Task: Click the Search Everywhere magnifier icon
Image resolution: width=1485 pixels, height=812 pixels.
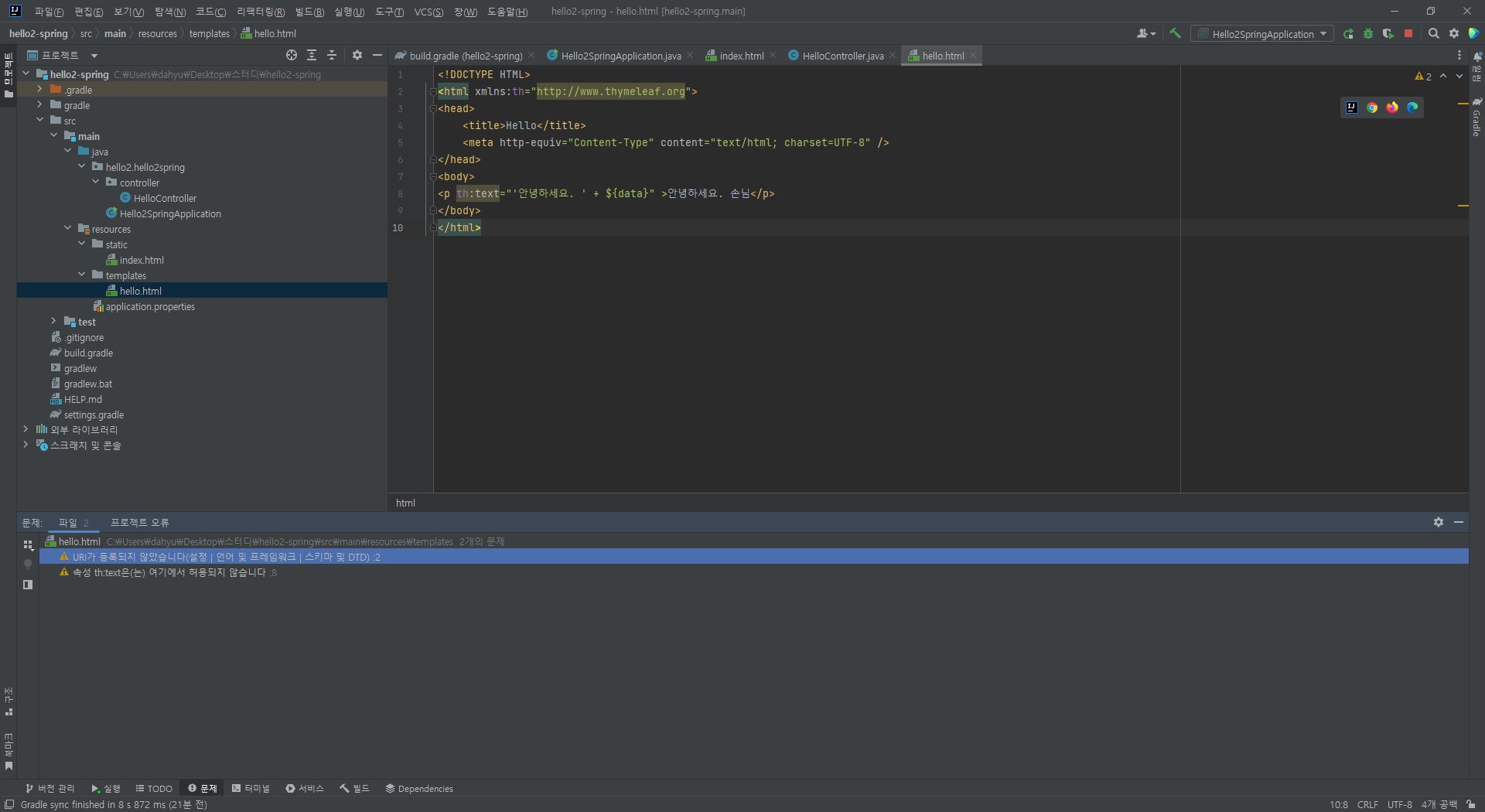Action: [x=1433, y=33]
